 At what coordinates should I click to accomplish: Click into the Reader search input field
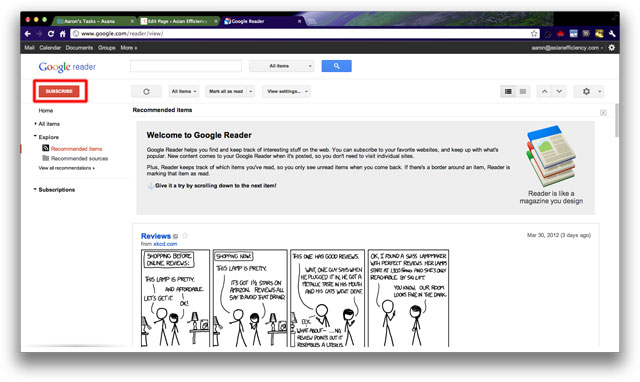[186, 66]
